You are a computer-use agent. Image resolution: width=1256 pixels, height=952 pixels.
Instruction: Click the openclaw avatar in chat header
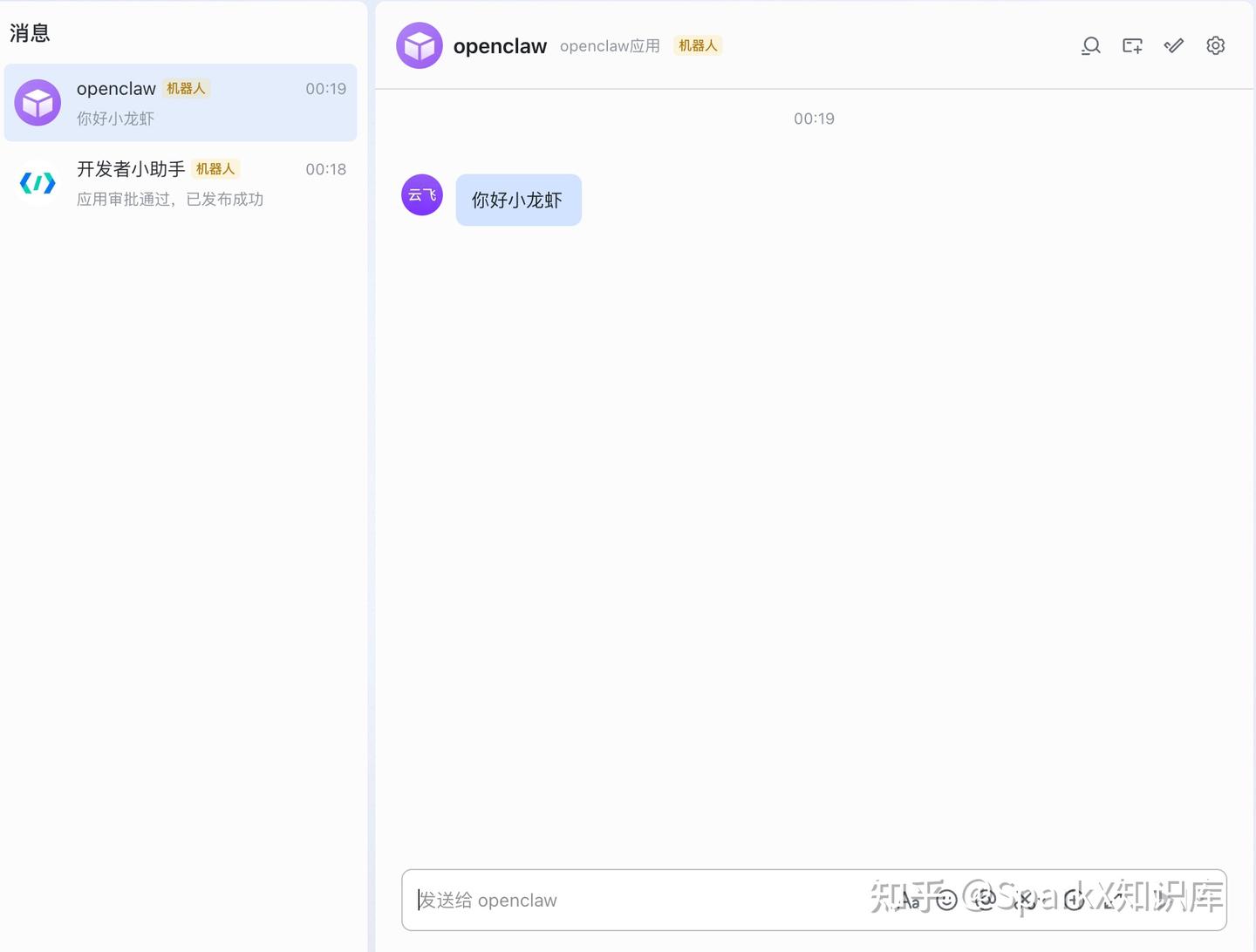(420, 45)
